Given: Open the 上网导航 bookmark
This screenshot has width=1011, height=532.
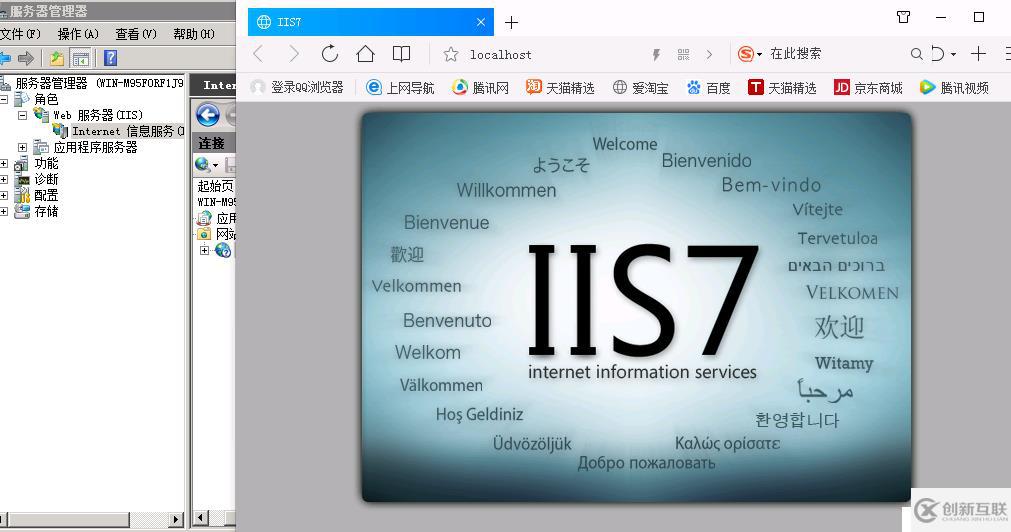Looking at the screenshot, I should point(400,87).
